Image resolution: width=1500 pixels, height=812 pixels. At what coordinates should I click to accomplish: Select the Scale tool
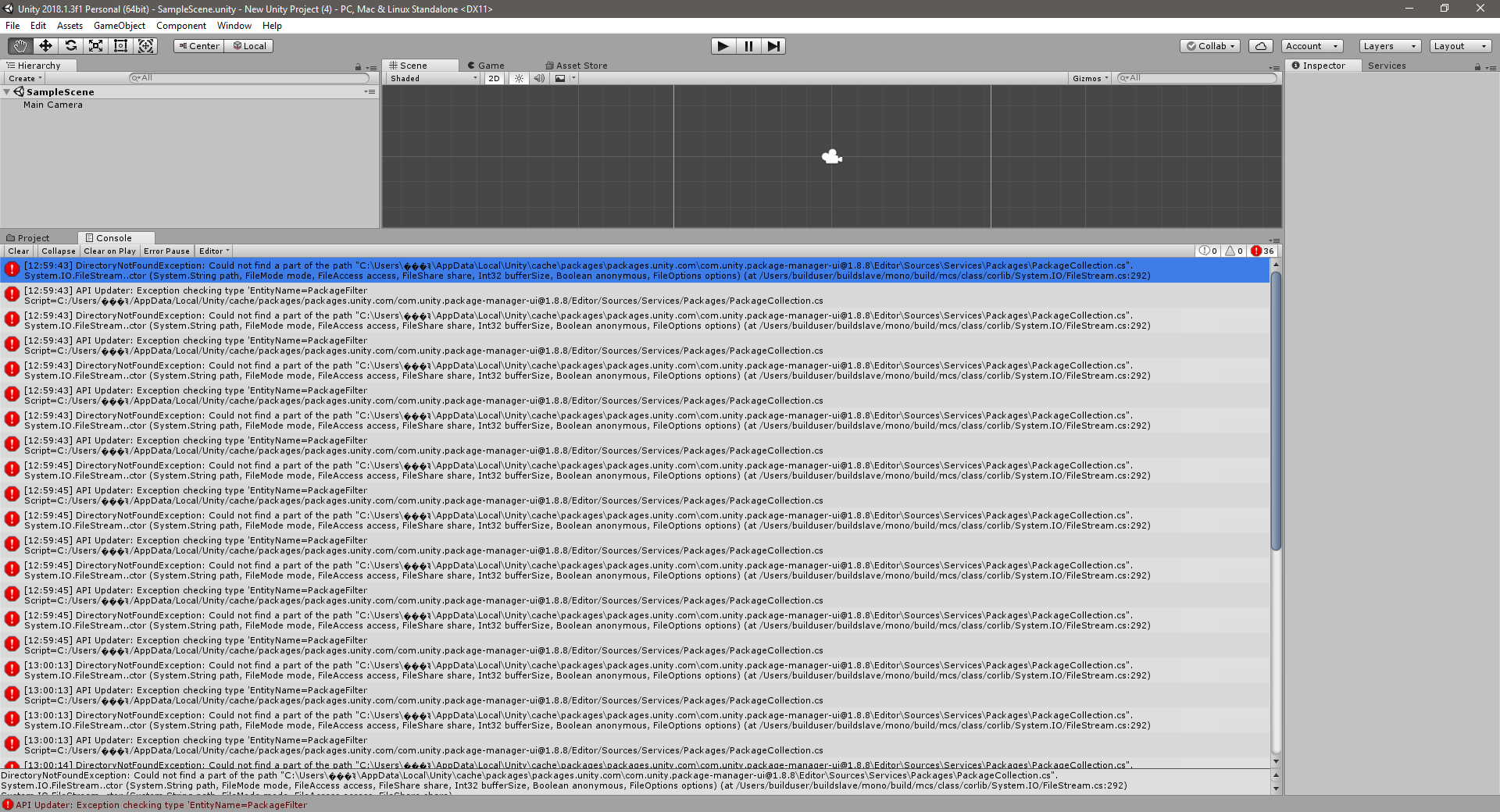click(x=95, y=46)
